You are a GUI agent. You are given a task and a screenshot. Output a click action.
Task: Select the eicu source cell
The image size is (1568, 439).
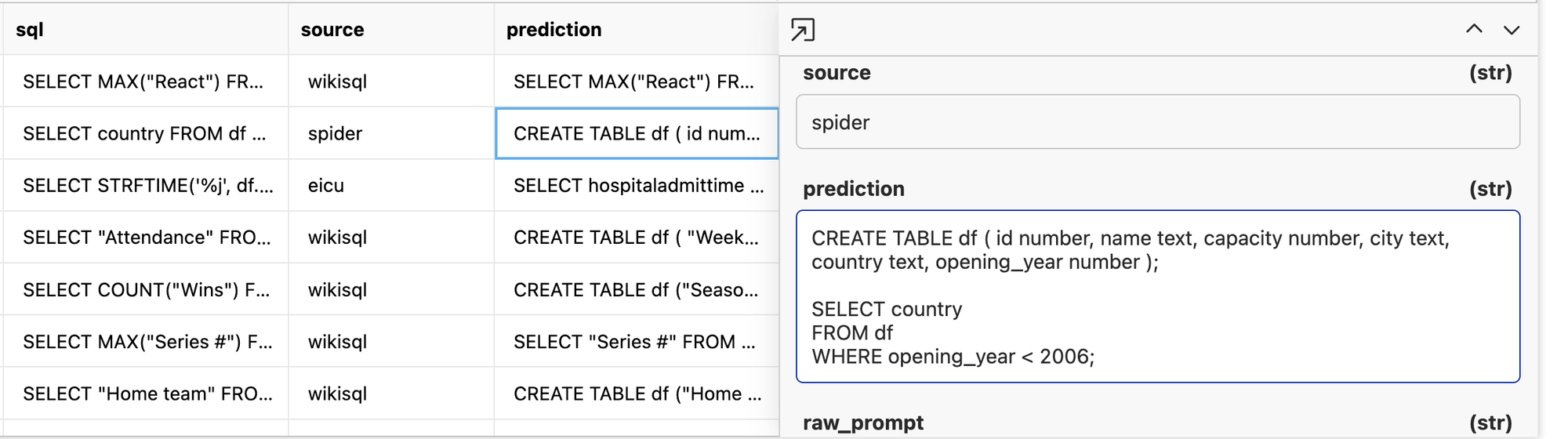[391, 185]
